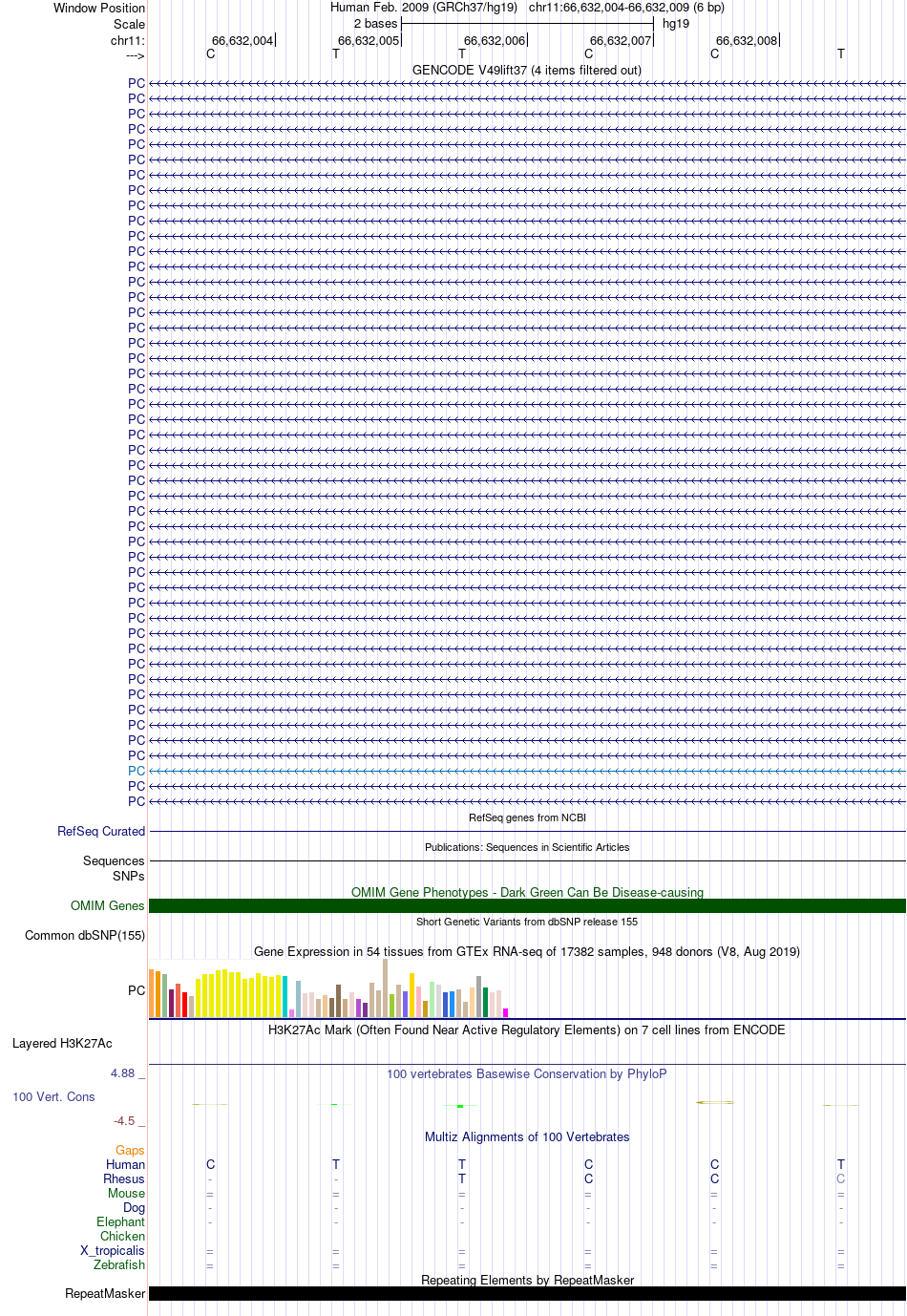The height and width of the screenshot is (1316, 907).
Task: Click 'Repeating Elements by RepeatMasker' title
Action: [527, 1280]
